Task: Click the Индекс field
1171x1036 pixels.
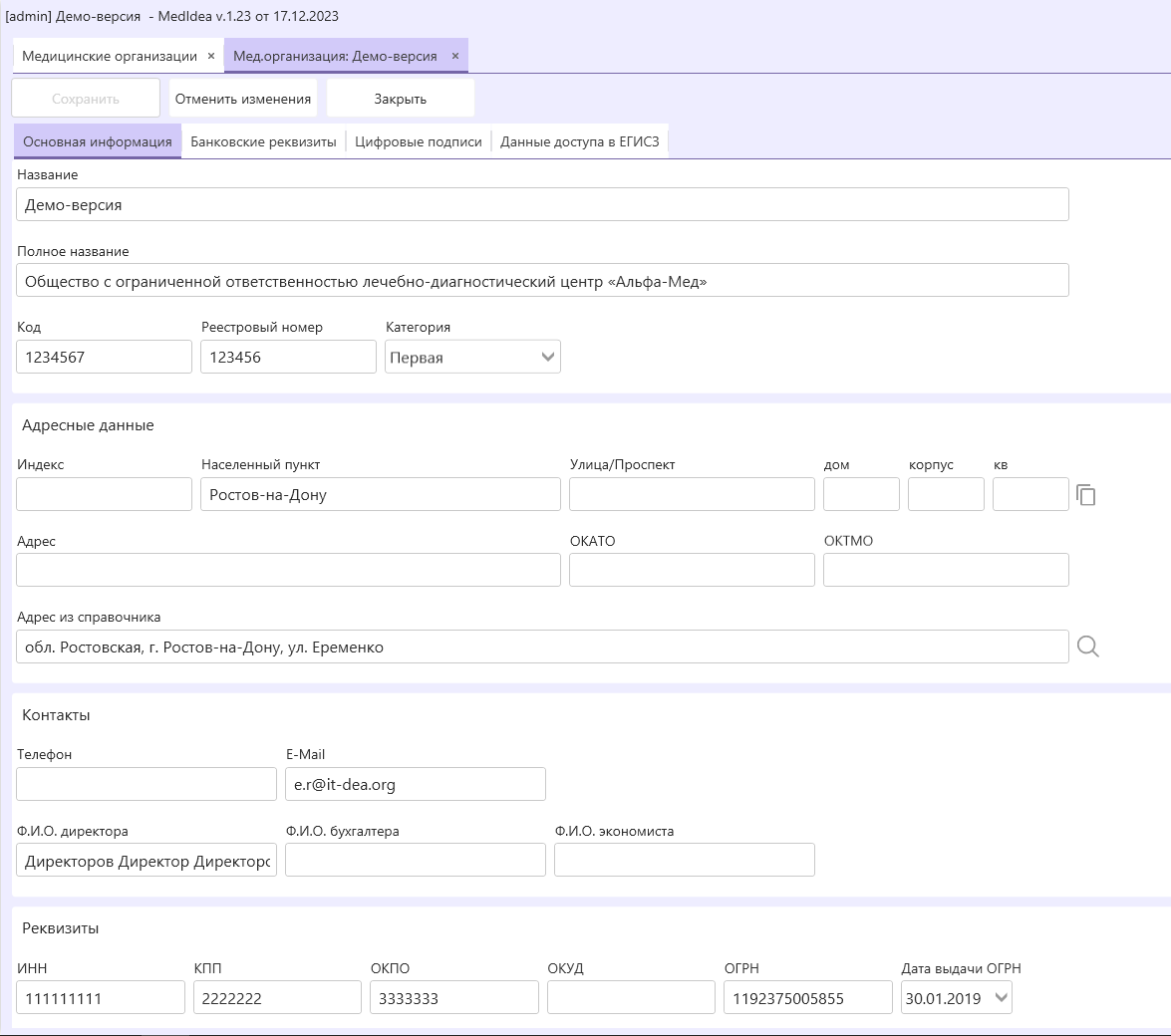Action: 104,494
